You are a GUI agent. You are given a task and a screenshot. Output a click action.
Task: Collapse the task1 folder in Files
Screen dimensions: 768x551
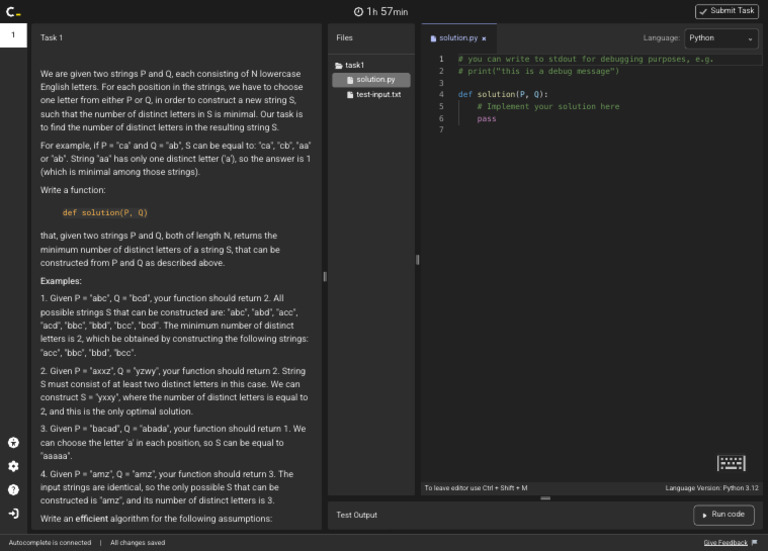[x=354, y=65]
